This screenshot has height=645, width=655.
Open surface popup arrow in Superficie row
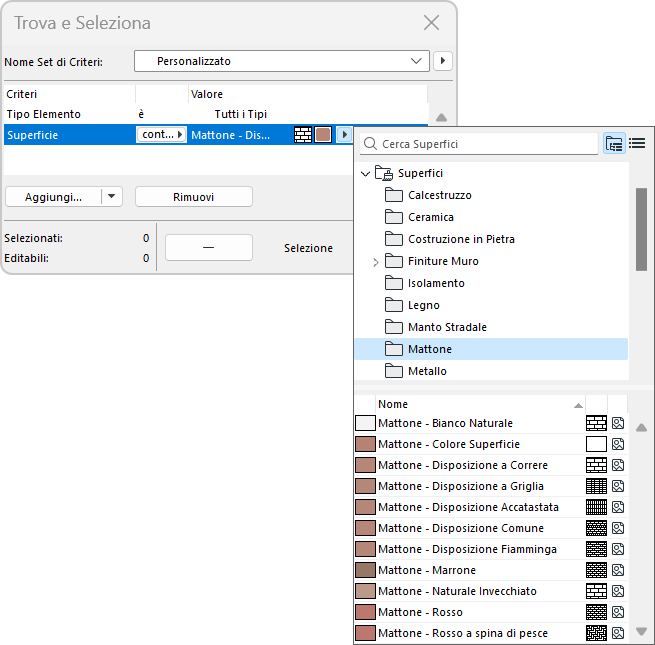click(344, 135)
